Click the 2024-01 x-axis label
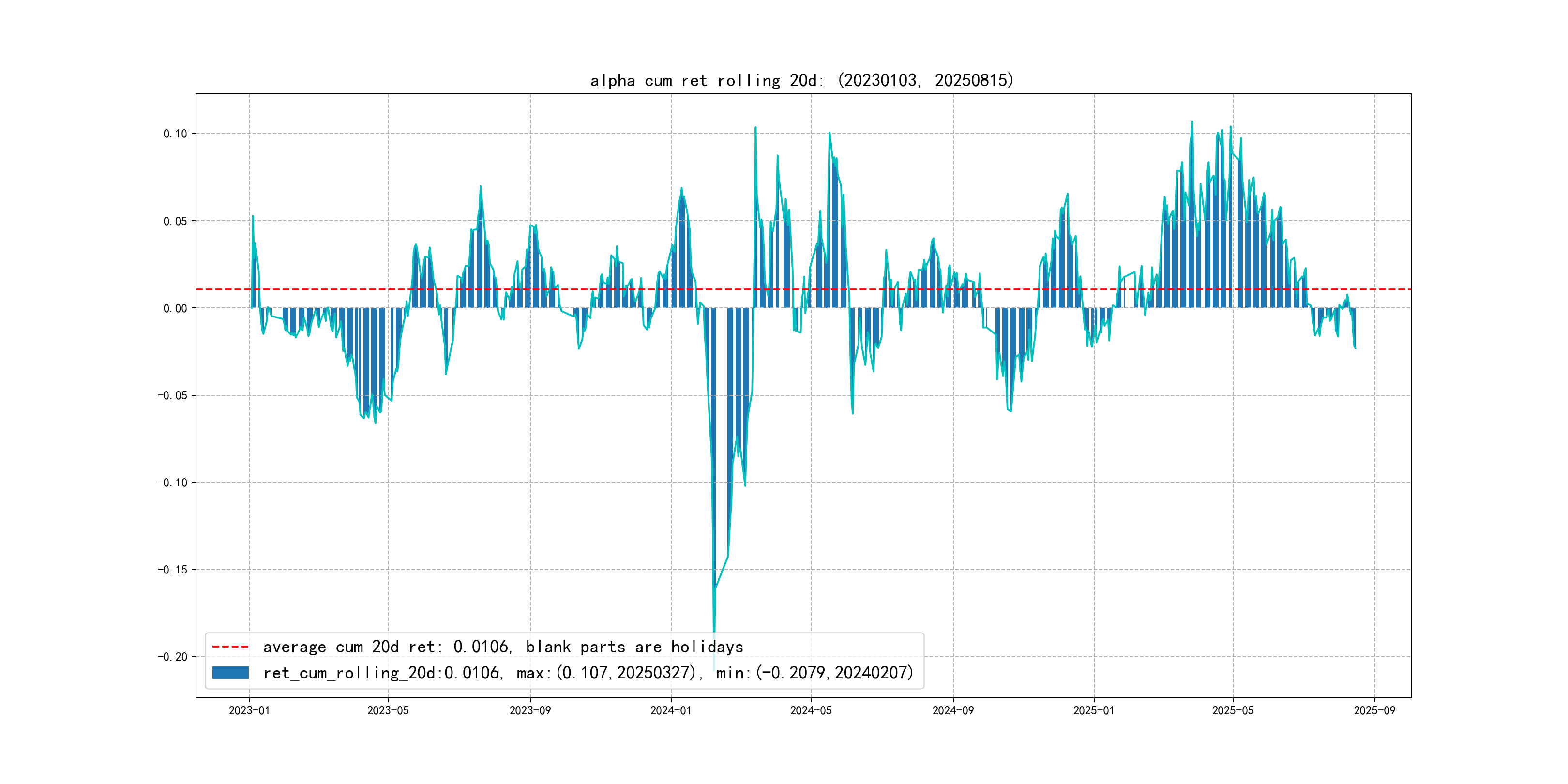 tap(671, 710)
